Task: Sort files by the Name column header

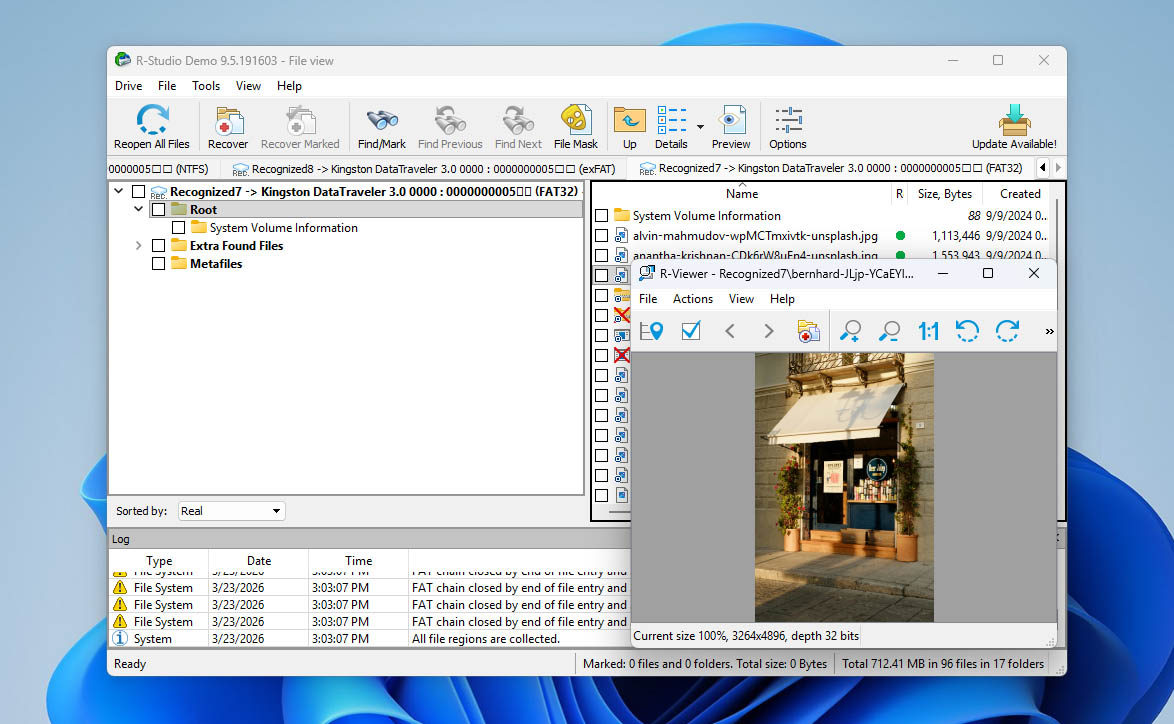Action: tap(741, 194)
